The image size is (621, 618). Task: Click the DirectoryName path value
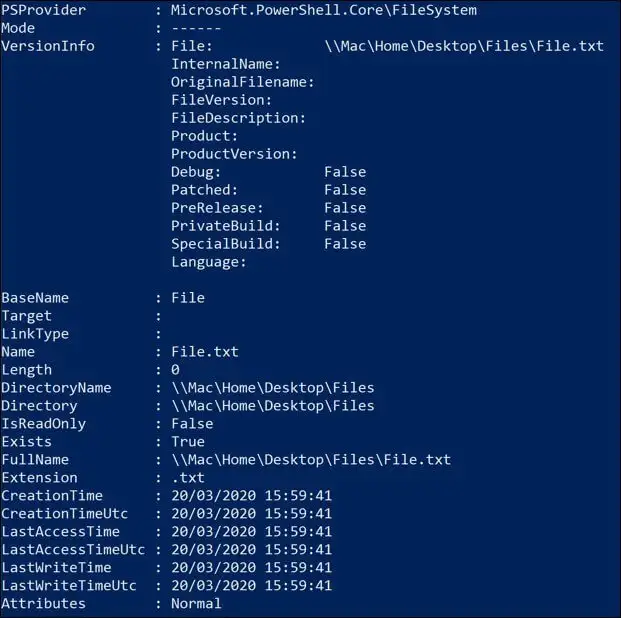click(273, 388)
